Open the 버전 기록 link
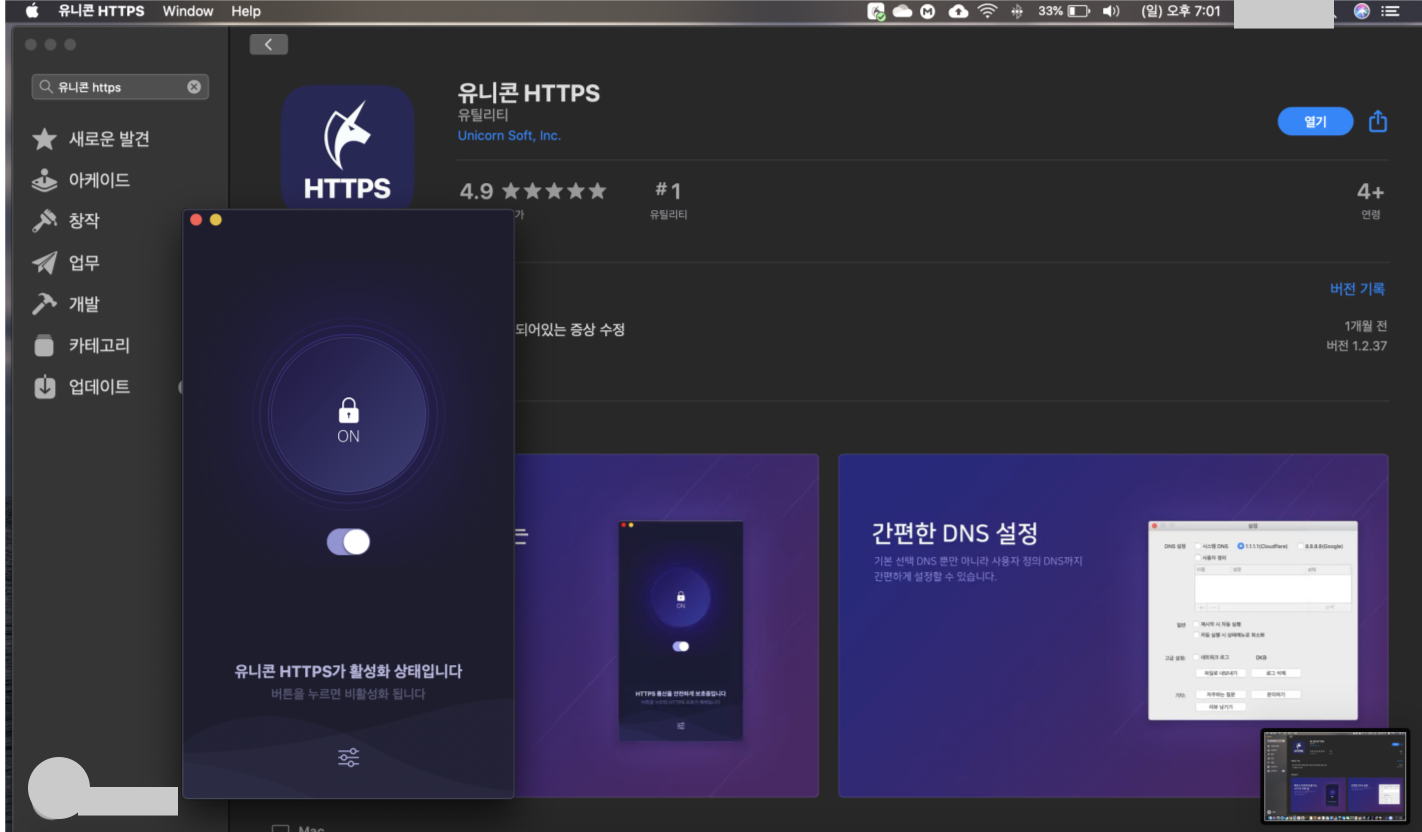This screenshot has height=832, width=1422. pyautogui.click(x=1357, y=289)
